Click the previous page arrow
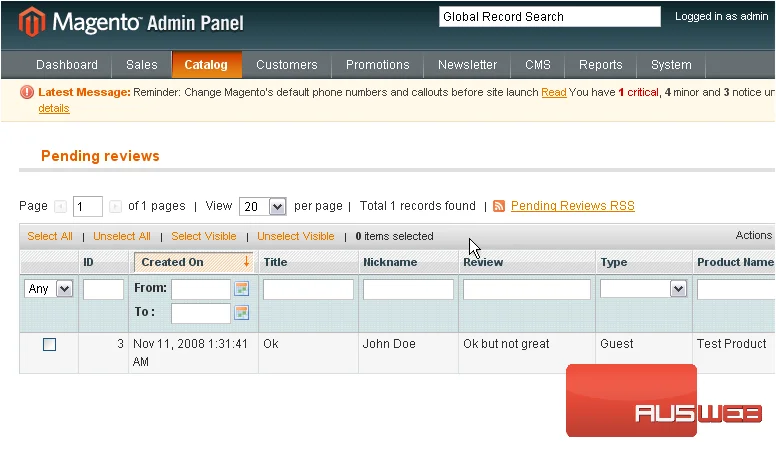 pos(60,206)
